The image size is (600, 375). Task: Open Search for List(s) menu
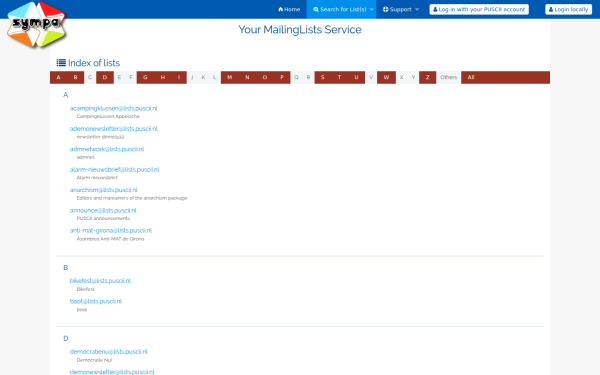point(341,9)
